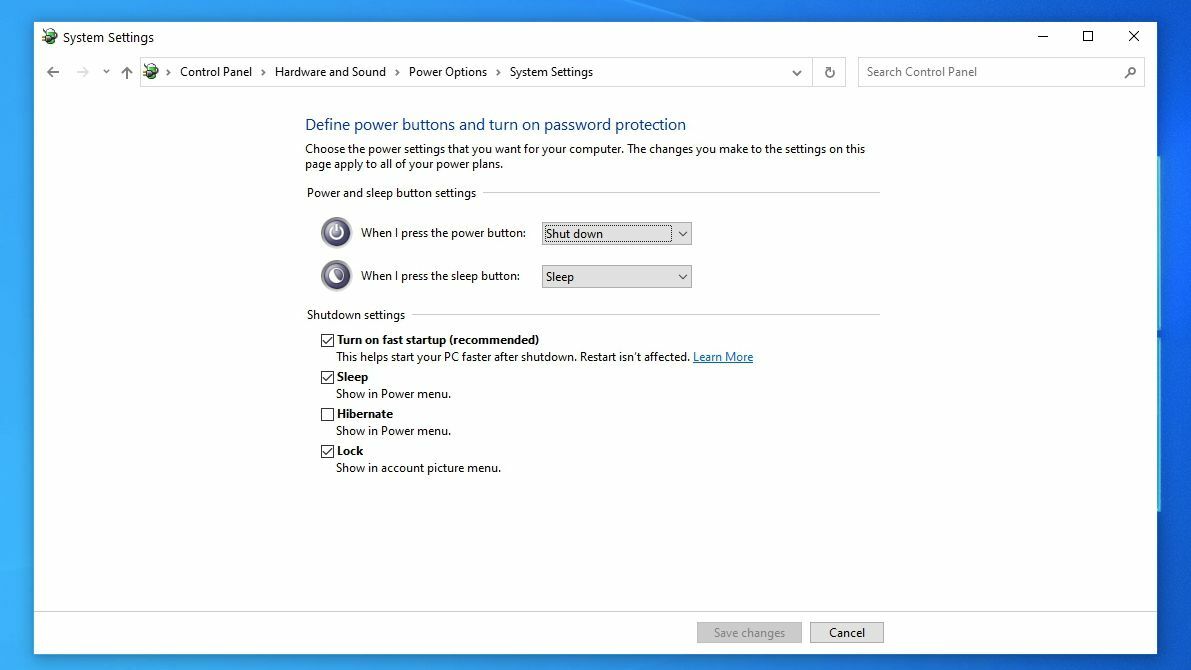Go up one level with up arrow
Image resolution: width=1191 pixels, height=670 pixels.
(x=127, y=72)
